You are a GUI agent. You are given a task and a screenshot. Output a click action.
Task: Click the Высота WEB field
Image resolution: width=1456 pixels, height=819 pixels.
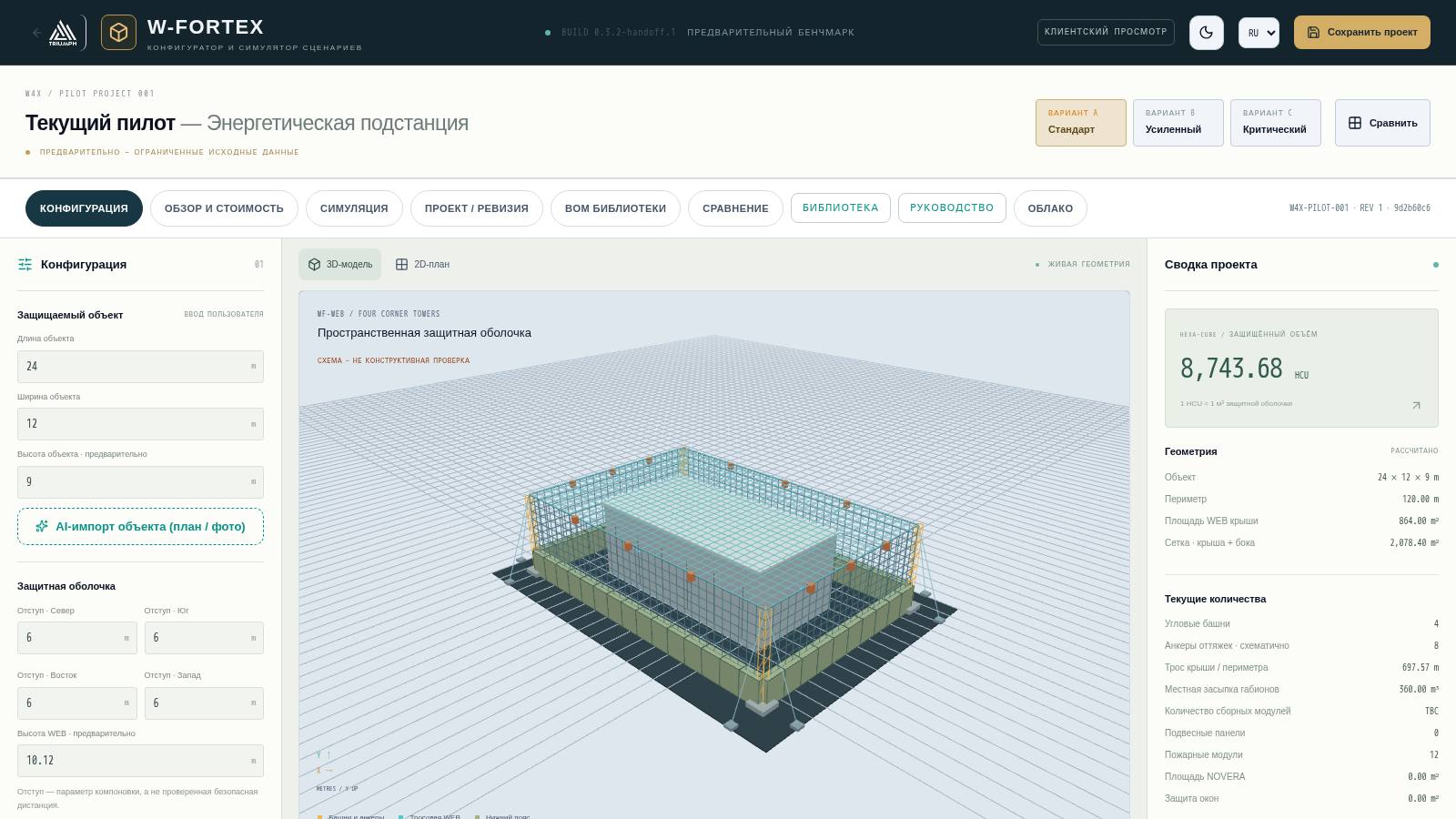(140, 760)
